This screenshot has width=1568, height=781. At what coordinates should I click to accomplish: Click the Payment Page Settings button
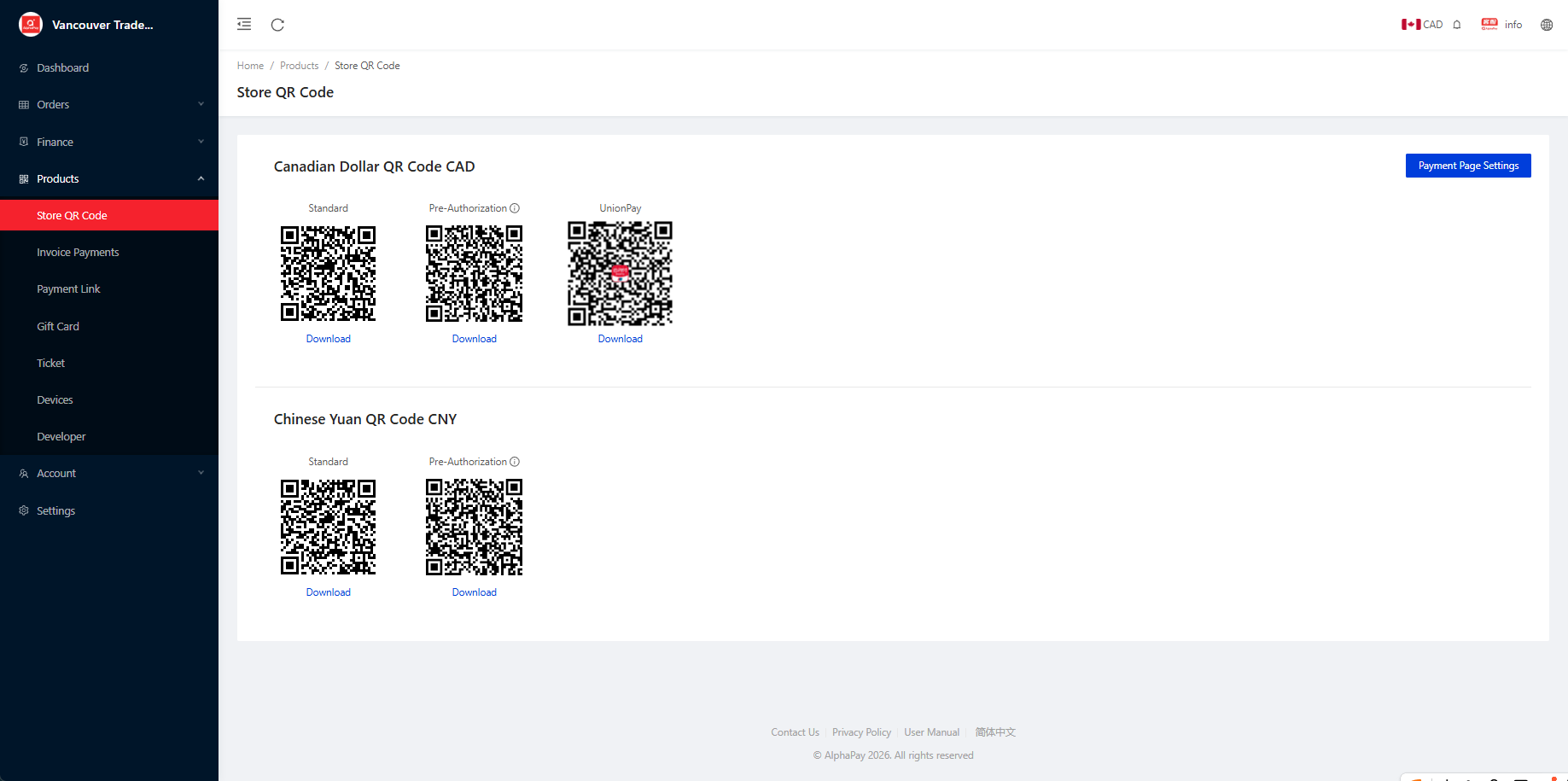[1467, 166]
